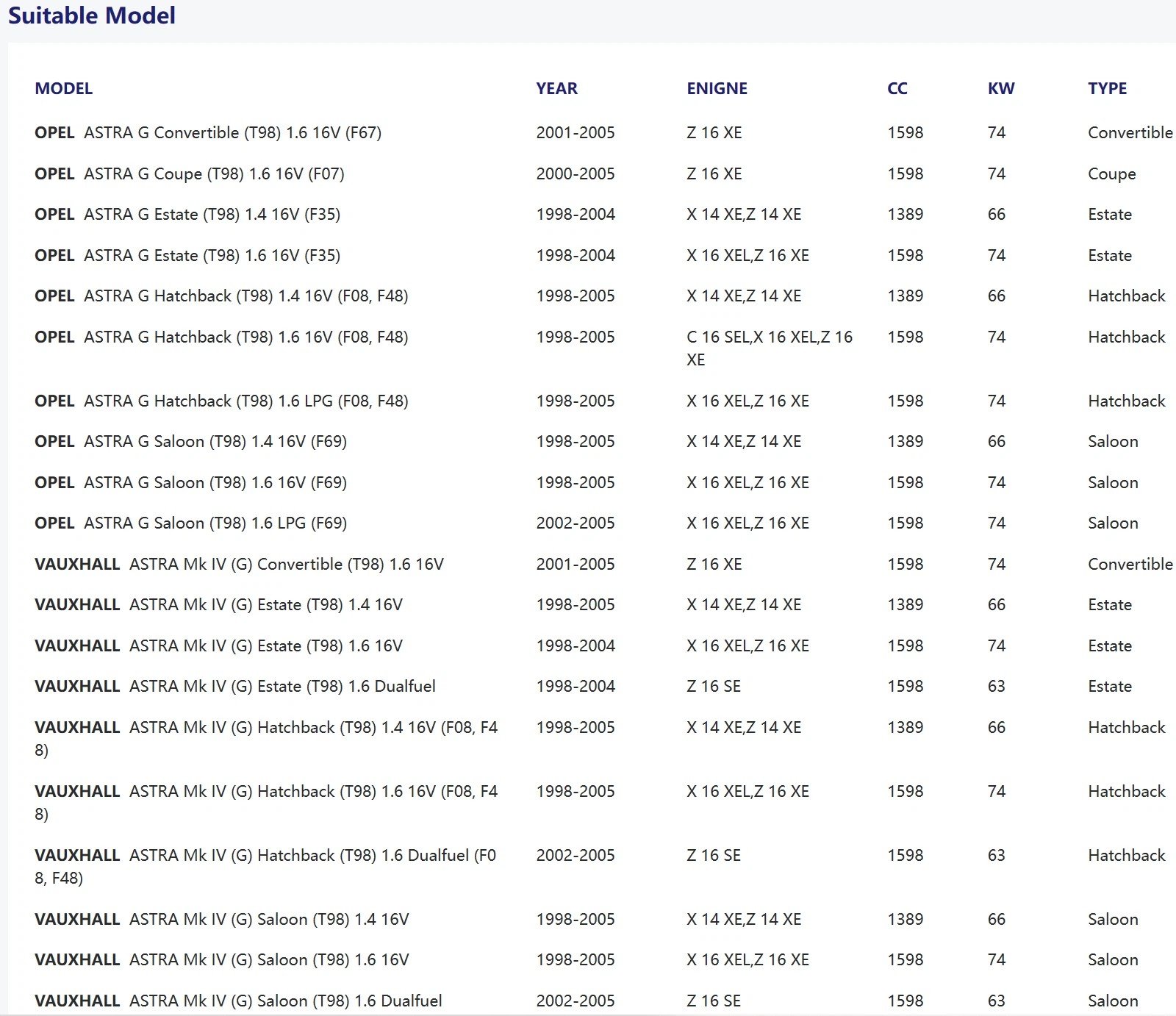Click the ENIGNE column header
Screen dimensions: 1176x1016
717,89
